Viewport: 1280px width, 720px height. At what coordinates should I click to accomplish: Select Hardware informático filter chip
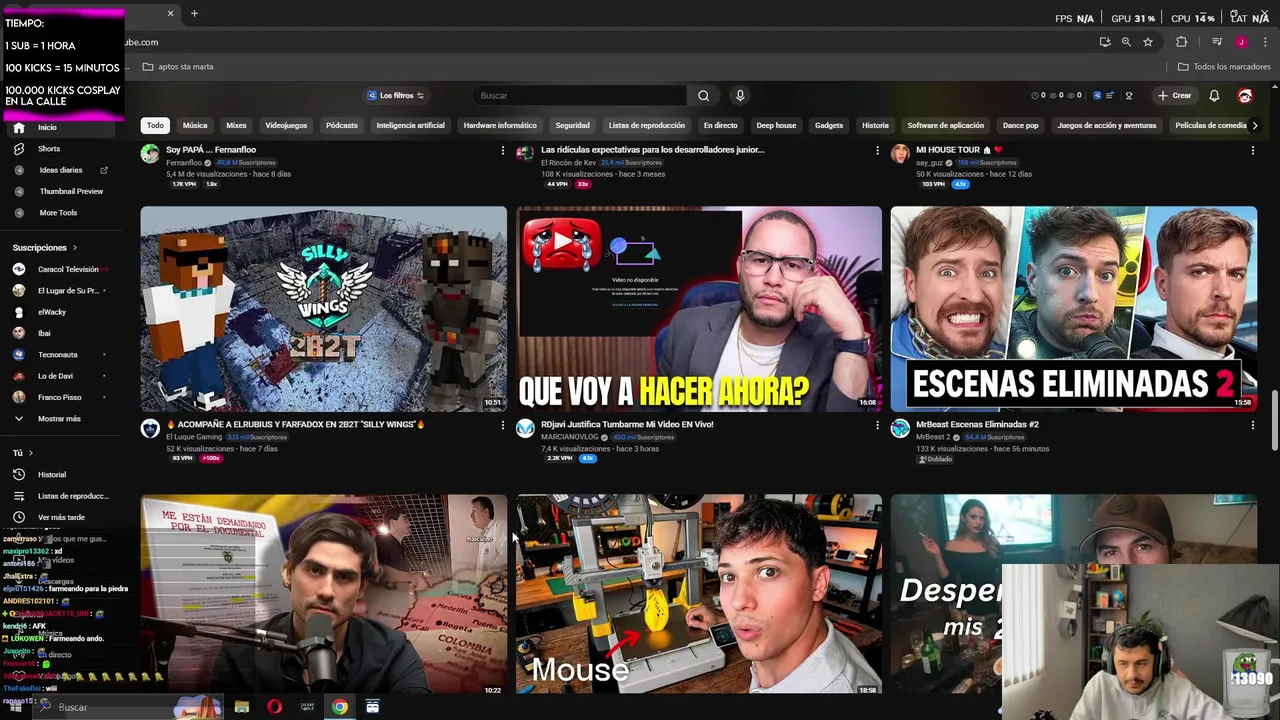coord(500,126)
